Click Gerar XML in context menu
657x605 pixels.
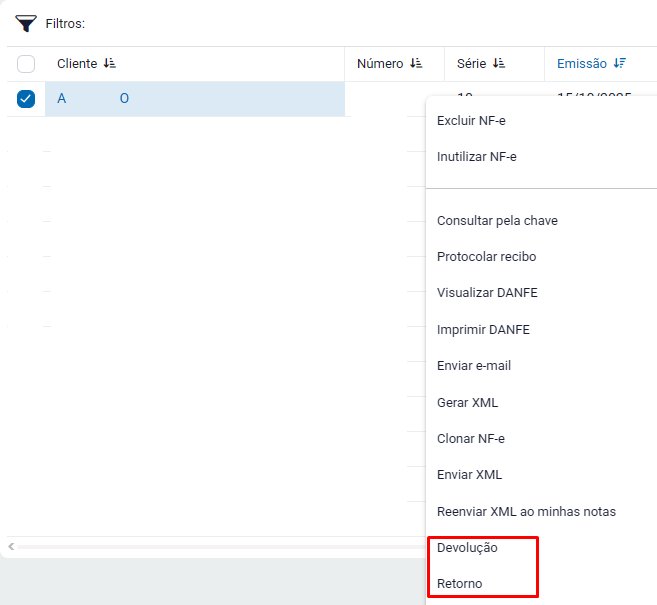point(467,403)
